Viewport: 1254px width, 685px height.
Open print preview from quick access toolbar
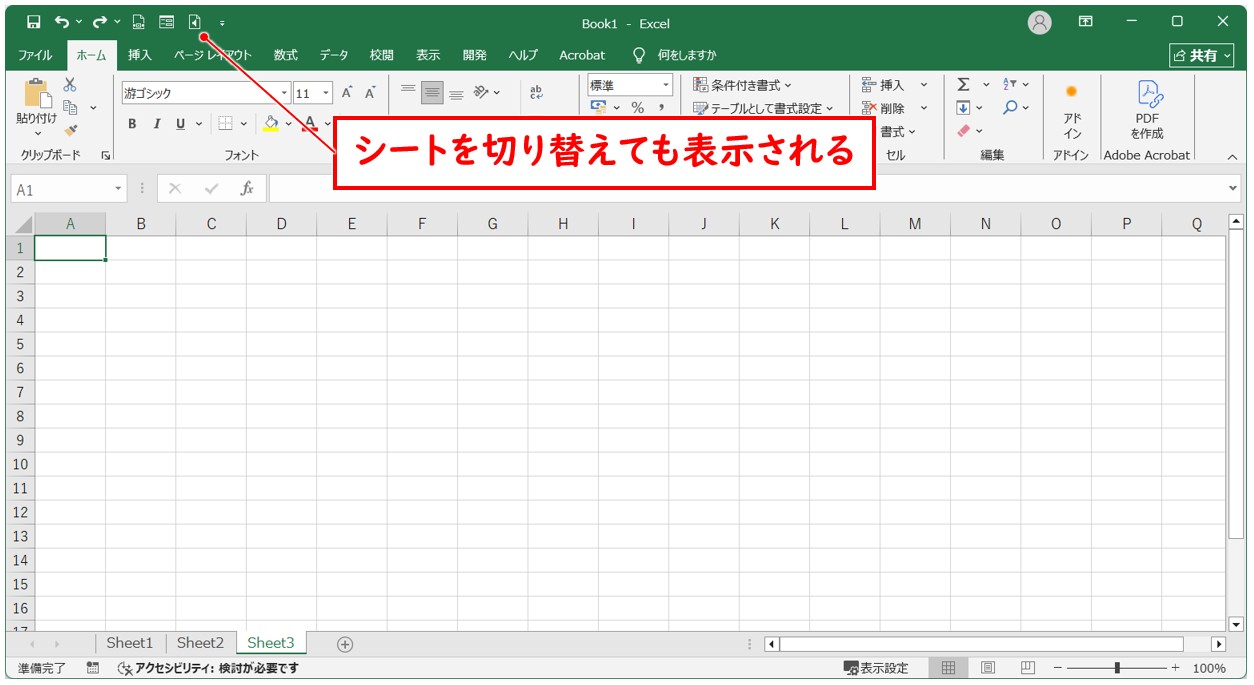[x=139, y=22]
